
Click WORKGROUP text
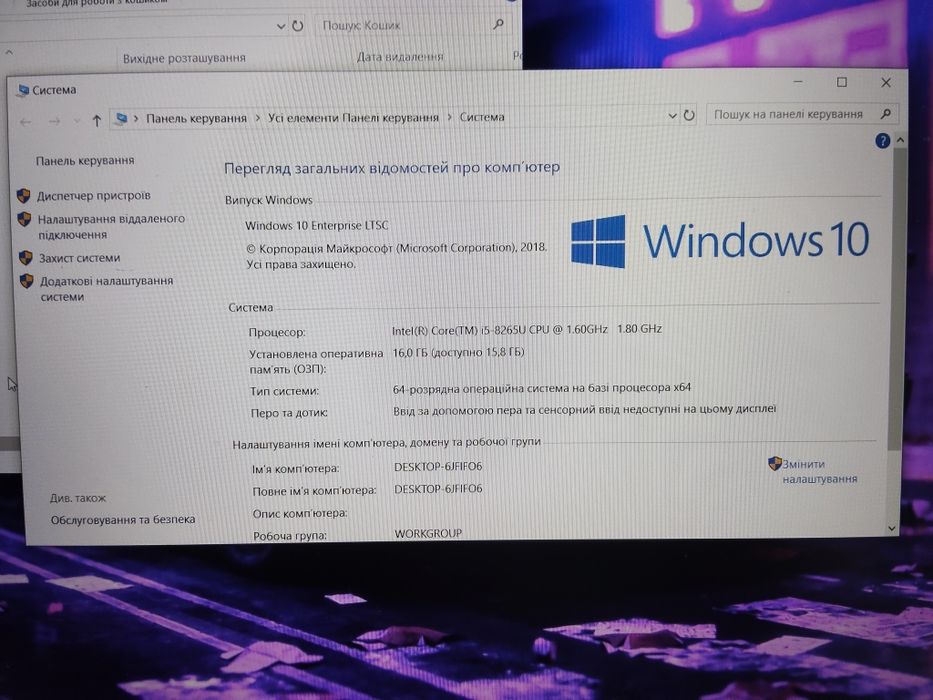(428, 533)
